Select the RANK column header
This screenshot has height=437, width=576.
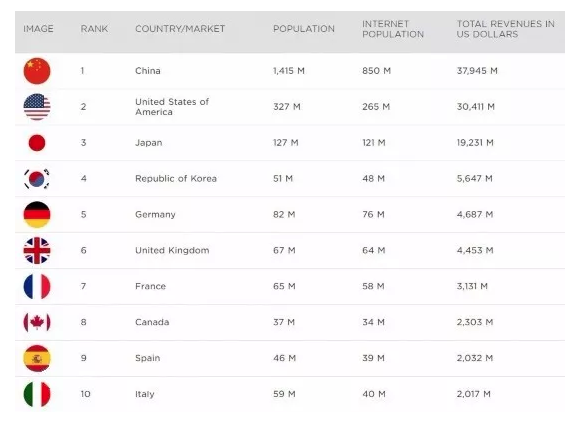click(94, 29)
